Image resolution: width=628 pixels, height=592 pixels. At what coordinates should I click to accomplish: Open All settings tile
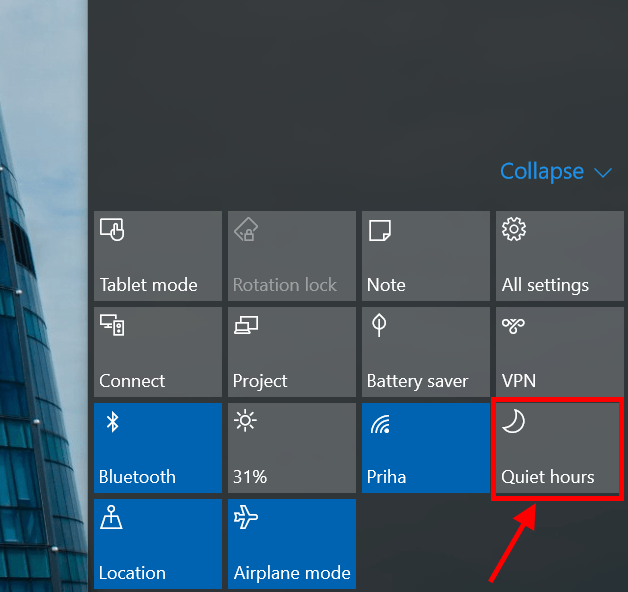tap(560, 256)
